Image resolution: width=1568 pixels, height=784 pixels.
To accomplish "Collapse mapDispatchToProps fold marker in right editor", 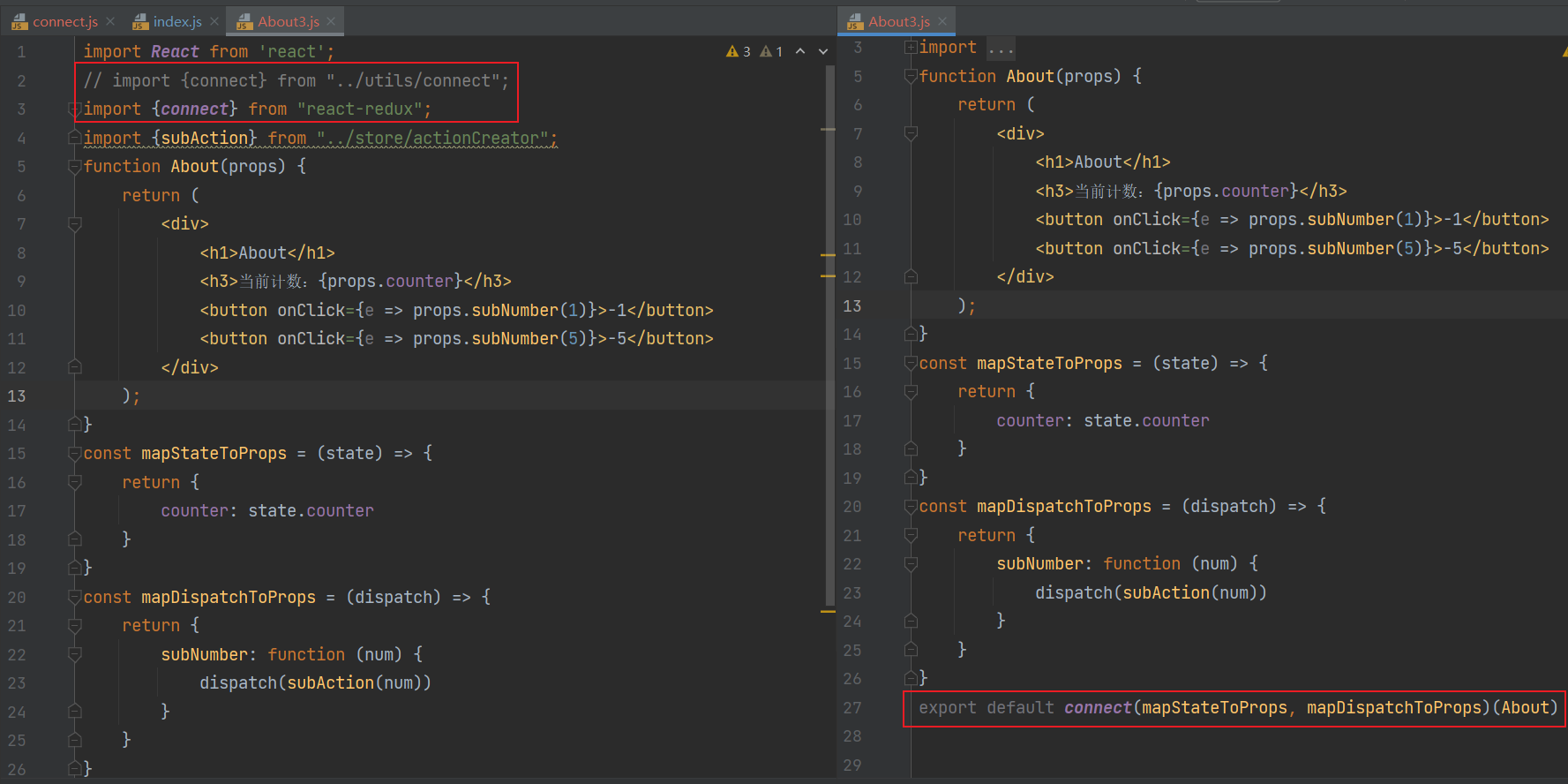I will [x=911, y=507].
